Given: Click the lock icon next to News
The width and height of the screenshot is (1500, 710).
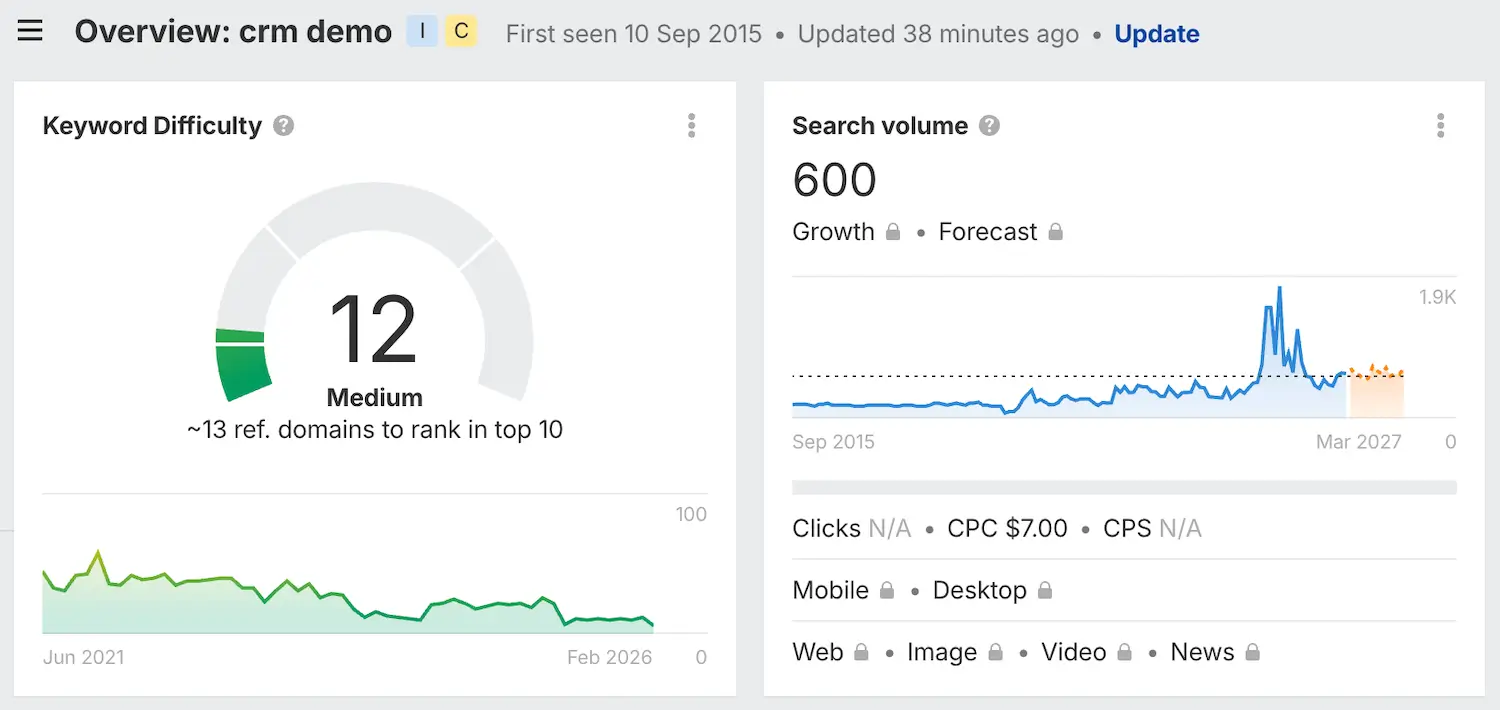Looking at the screenshot, I should (x=1252, y=653).
